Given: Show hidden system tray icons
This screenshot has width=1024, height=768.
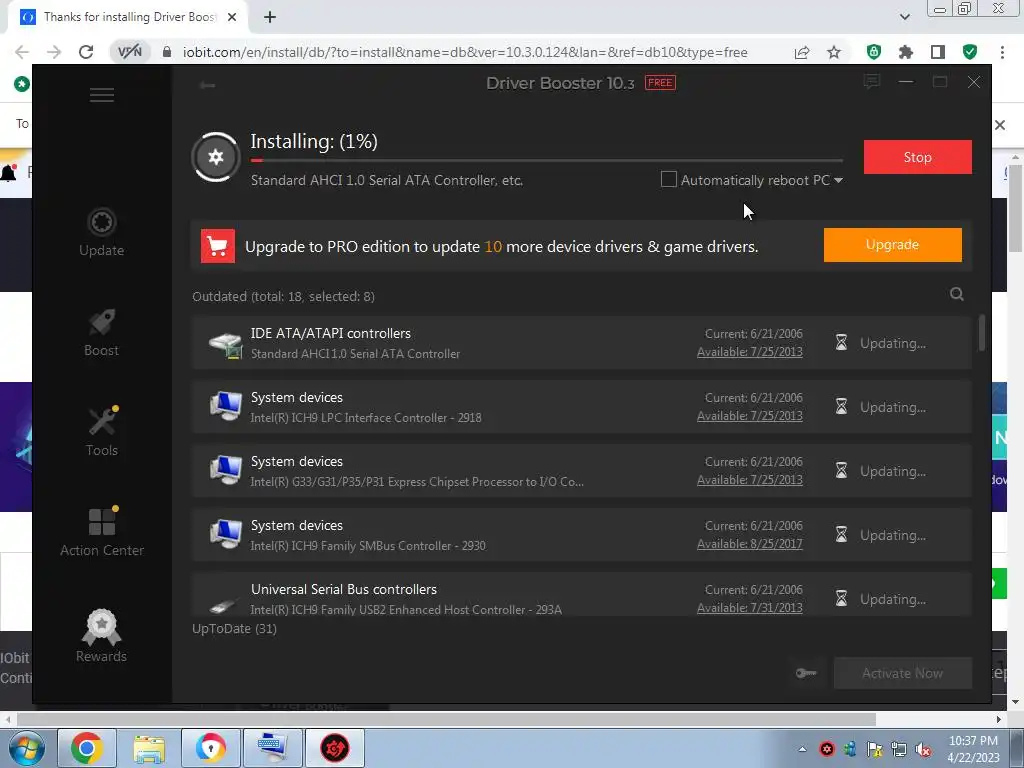Looking at the screenshot, I should pos(801,750).
